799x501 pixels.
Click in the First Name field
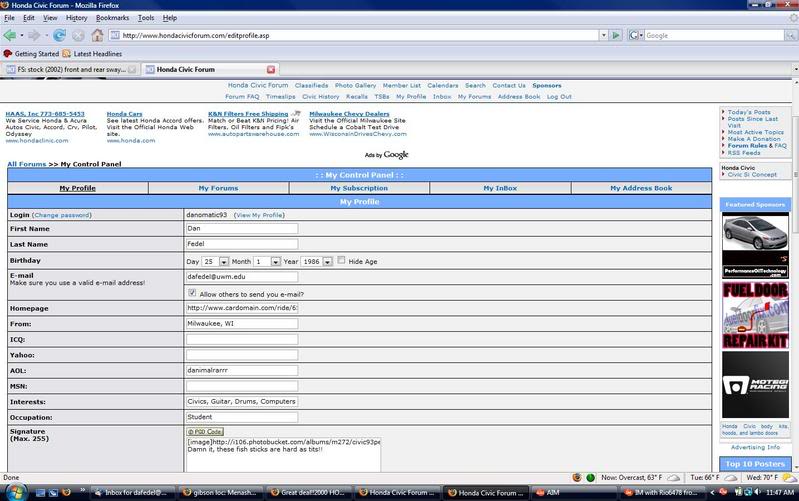tap(242, 228)
